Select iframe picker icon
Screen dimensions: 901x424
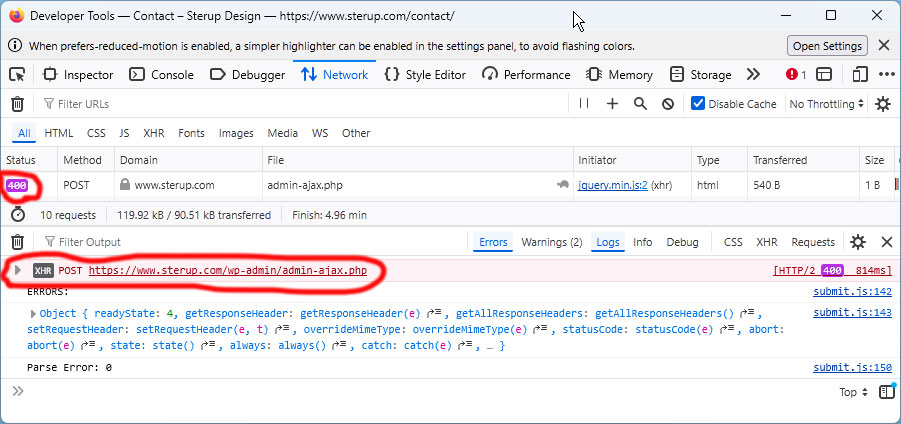825,75
